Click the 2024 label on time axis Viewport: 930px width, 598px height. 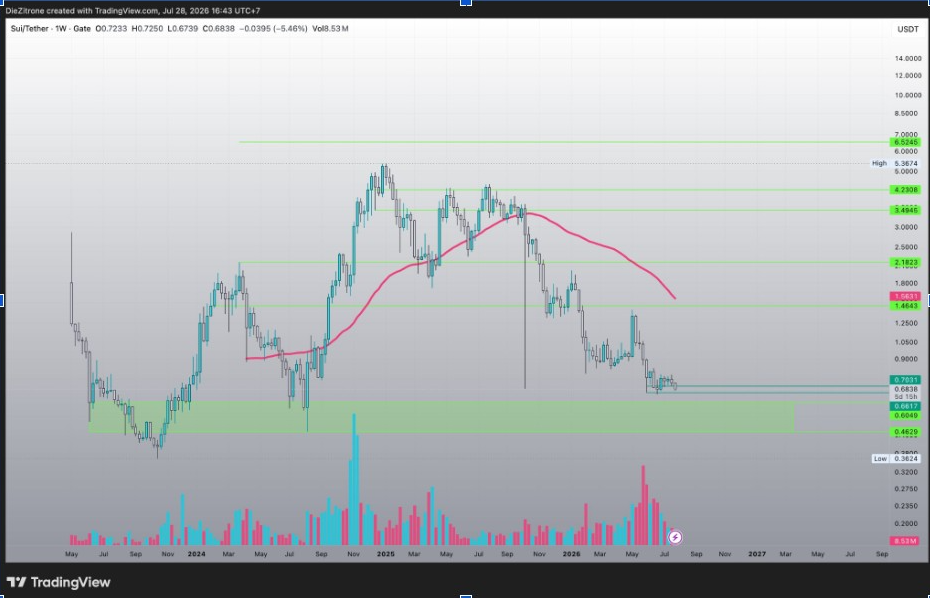click(x=196, y=554)
